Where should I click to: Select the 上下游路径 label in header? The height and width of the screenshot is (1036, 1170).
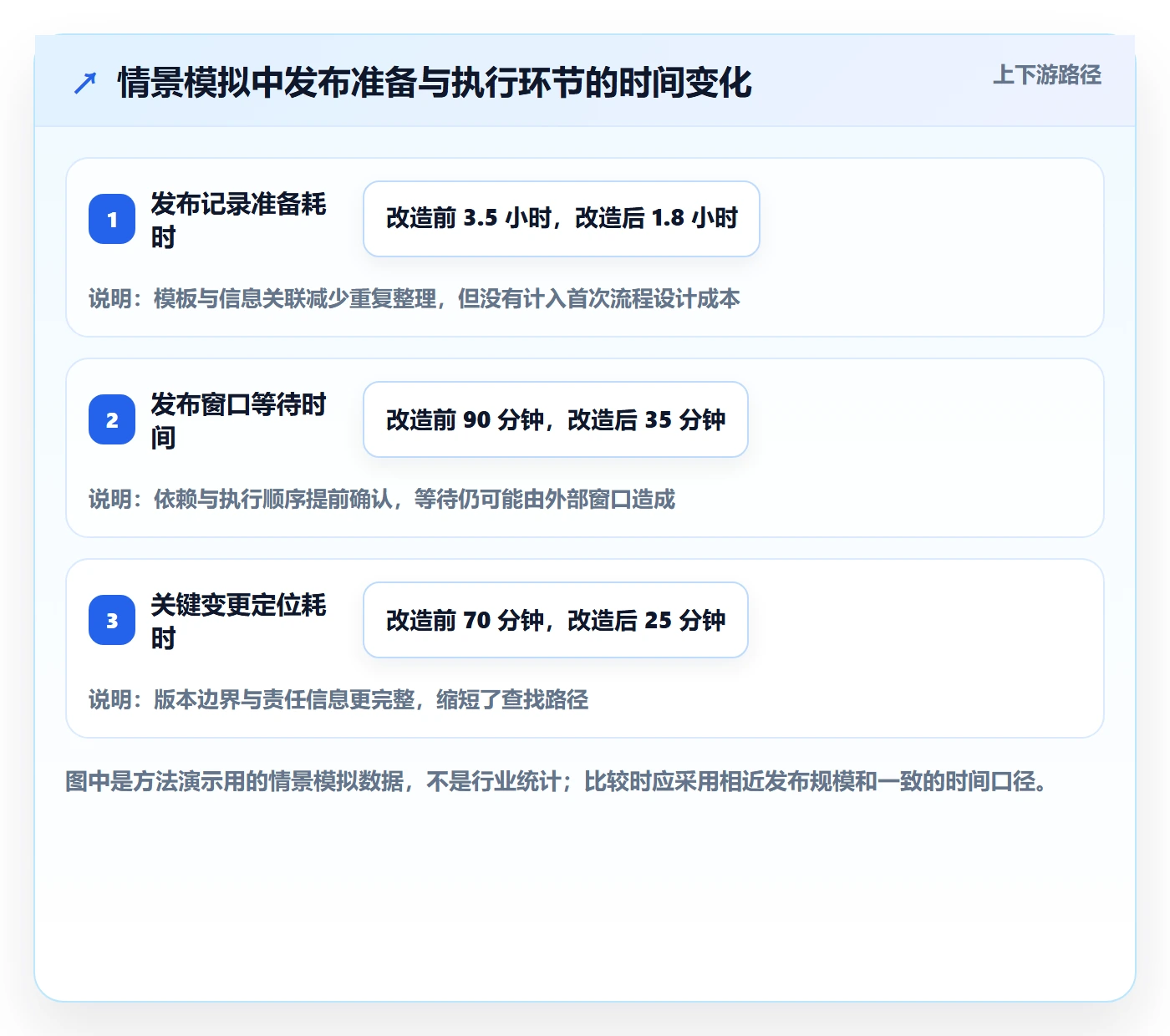(1047, 75)
